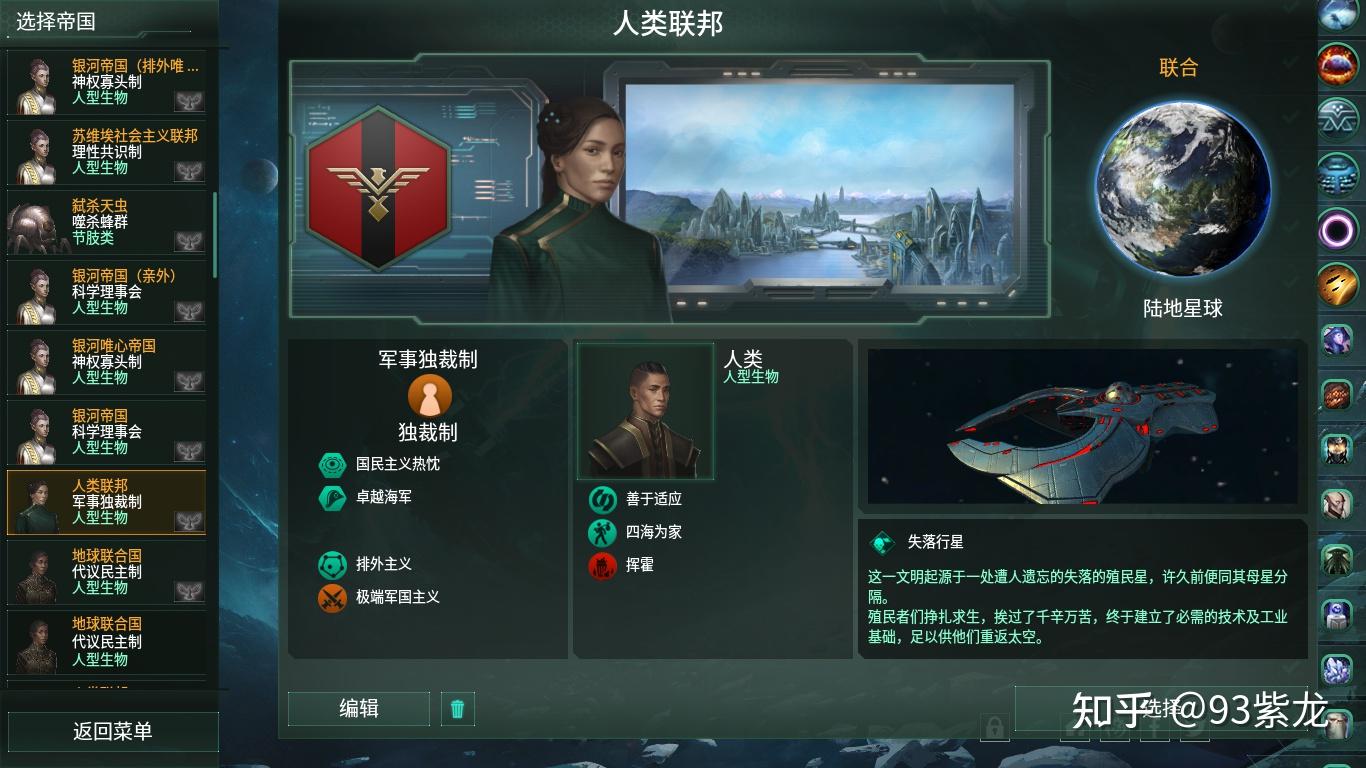Click the orange 独裁制 authority icon
The height and width of the screenshot is (768, 1366).
pos(430,397)
